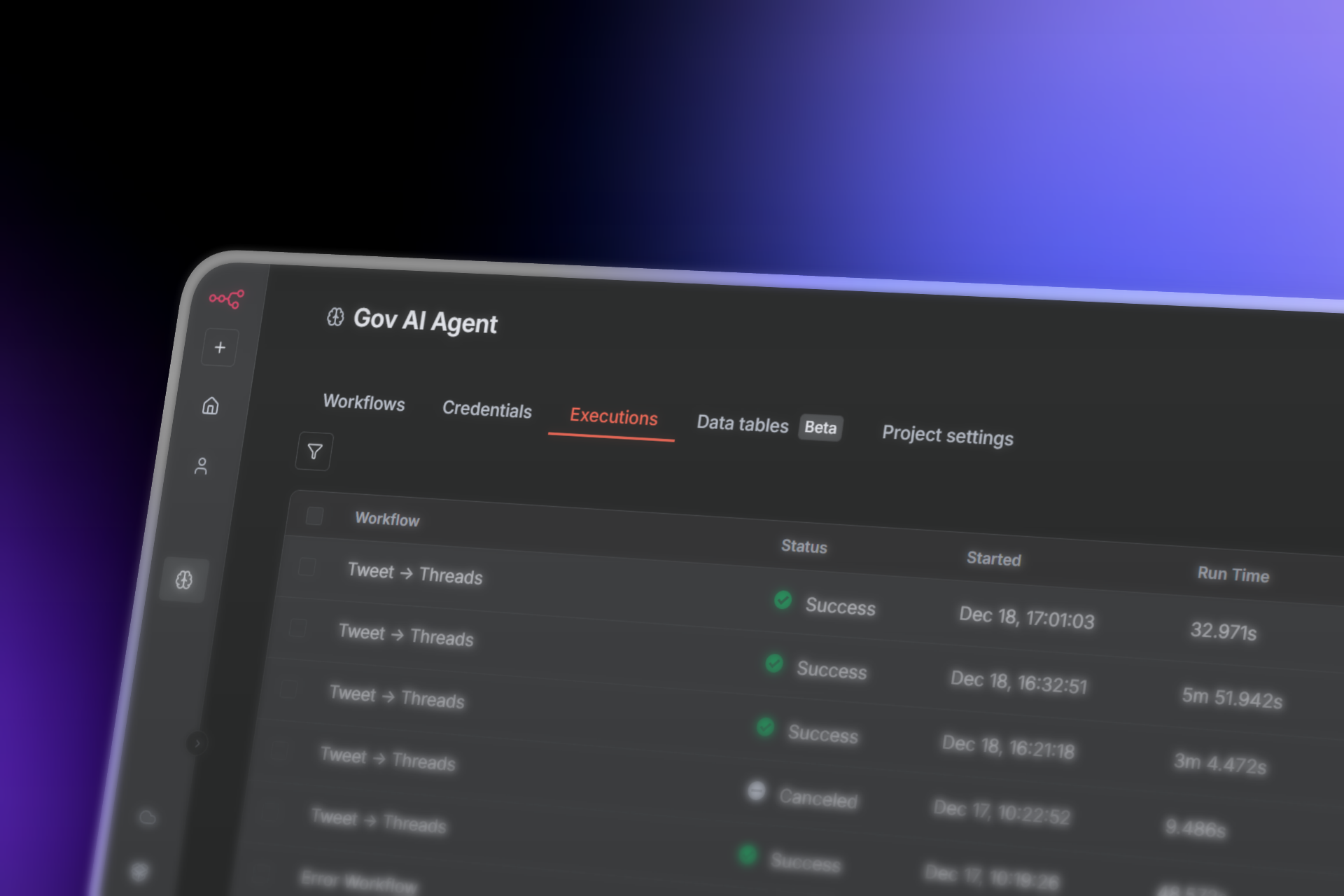Click the cloud icon in lower sidebar

pos(148,817)
